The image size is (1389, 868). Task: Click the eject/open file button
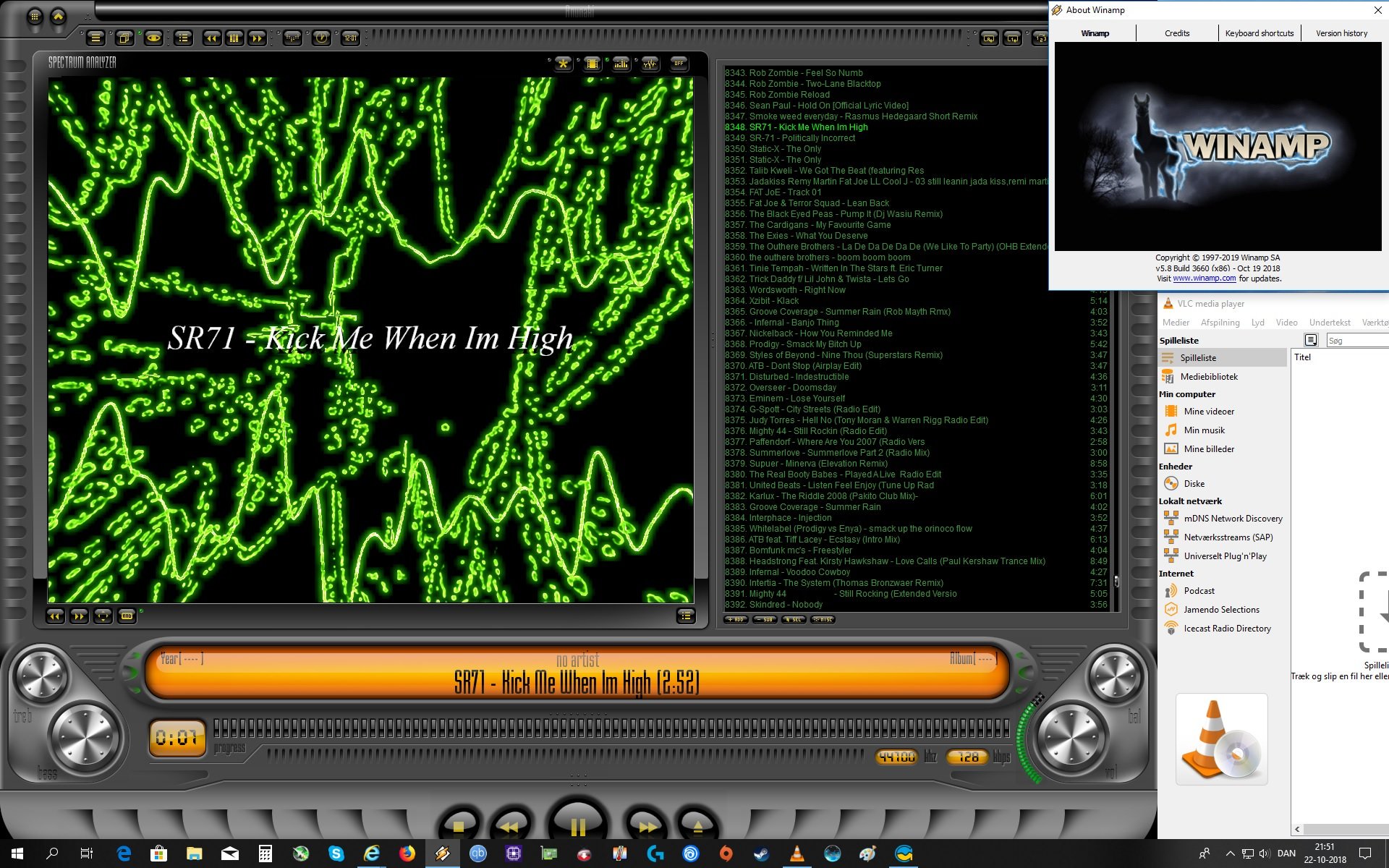pos(697,826)
